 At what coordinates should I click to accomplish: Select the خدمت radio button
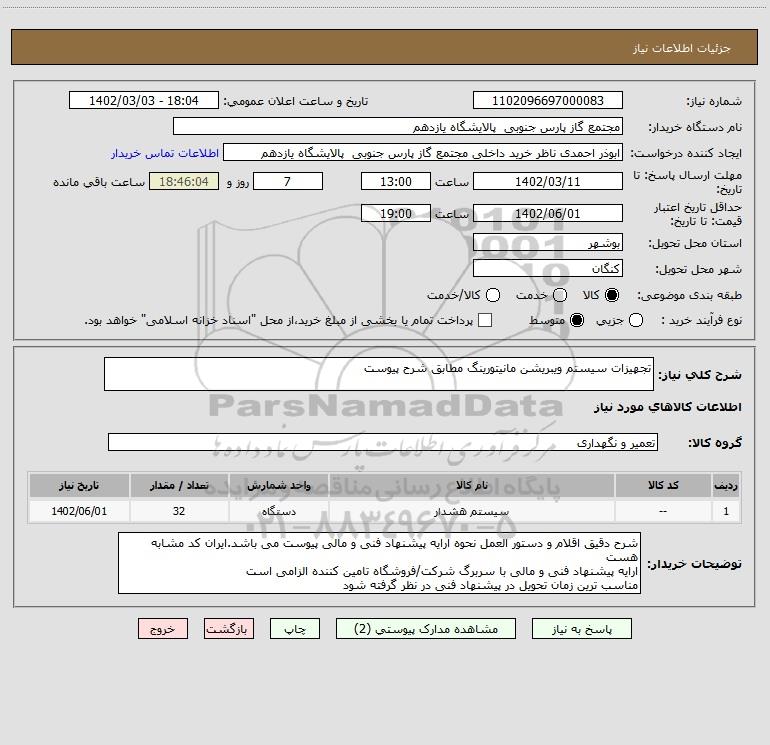560,295
